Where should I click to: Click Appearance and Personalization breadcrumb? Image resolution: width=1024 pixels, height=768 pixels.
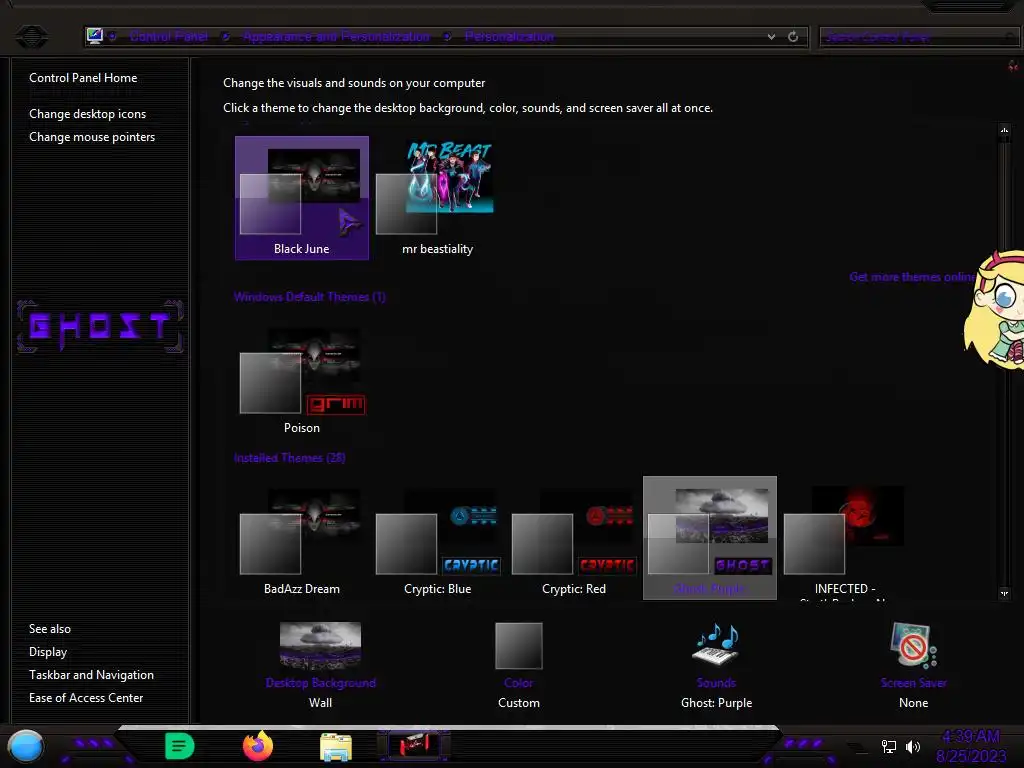(336, 37)
